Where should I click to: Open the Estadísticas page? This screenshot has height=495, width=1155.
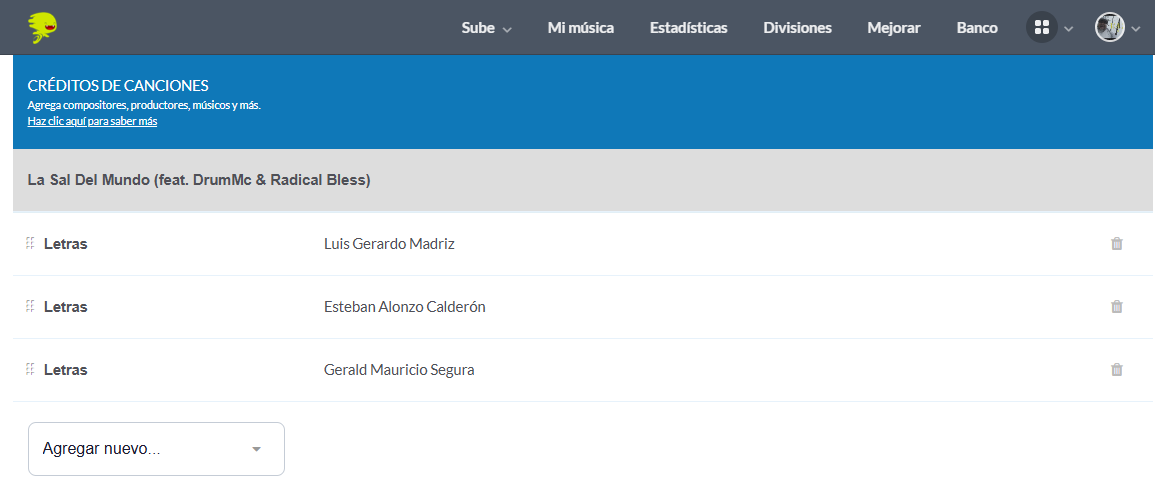tap(689, 28)
